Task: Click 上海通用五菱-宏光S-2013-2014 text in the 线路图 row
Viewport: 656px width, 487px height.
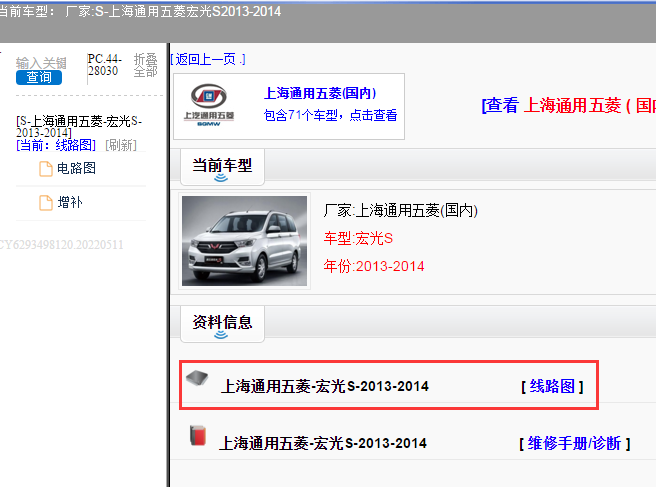Action: pos(325,386)
